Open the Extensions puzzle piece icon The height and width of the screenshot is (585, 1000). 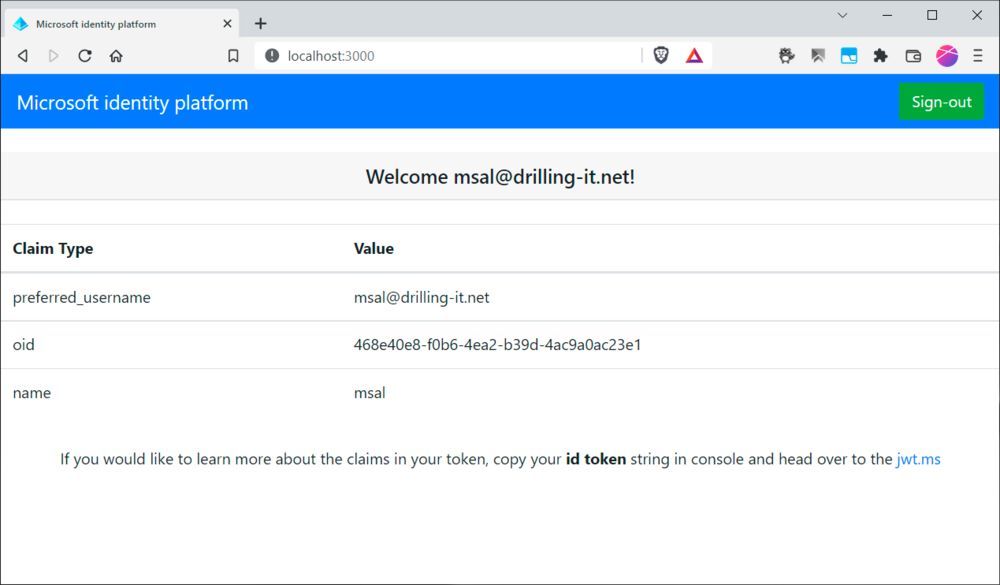click(881, 56)
